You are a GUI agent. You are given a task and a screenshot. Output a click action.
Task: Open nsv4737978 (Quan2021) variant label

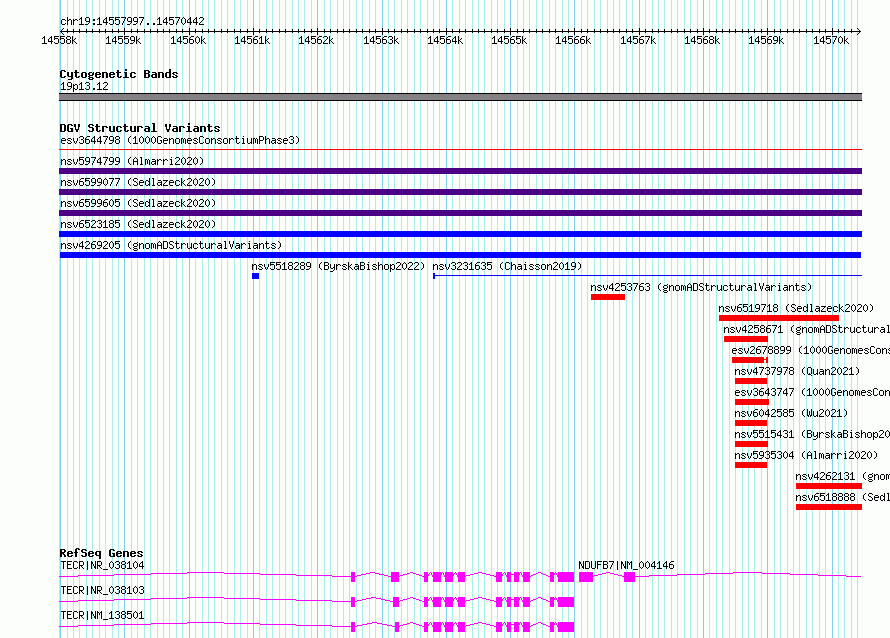(x=797, y=371)
